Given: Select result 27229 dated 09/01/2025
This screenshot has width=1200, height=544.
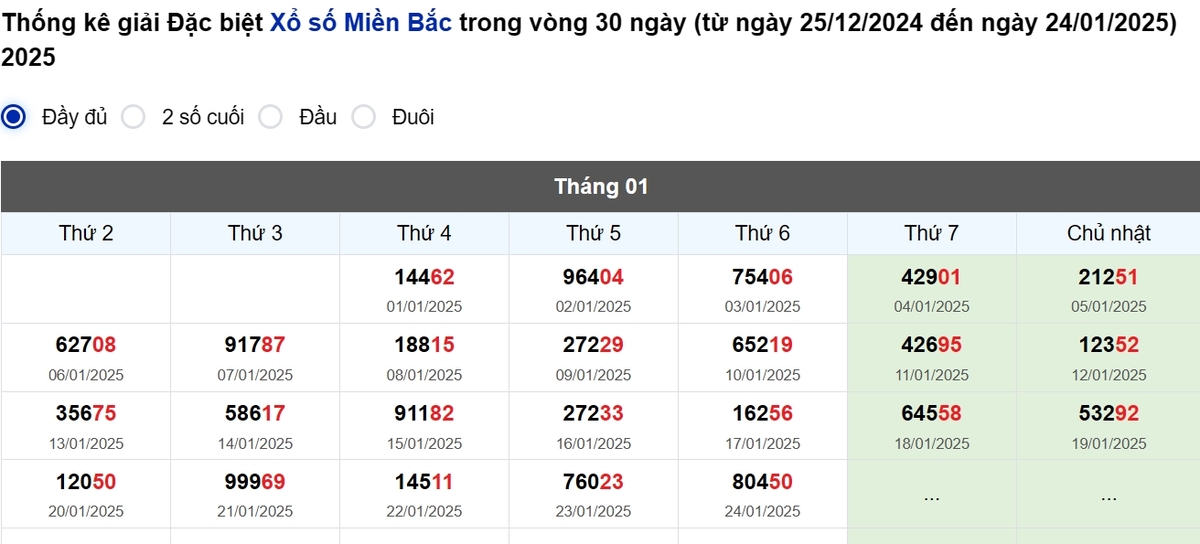Looking at the screenshot, I should 593,345.
